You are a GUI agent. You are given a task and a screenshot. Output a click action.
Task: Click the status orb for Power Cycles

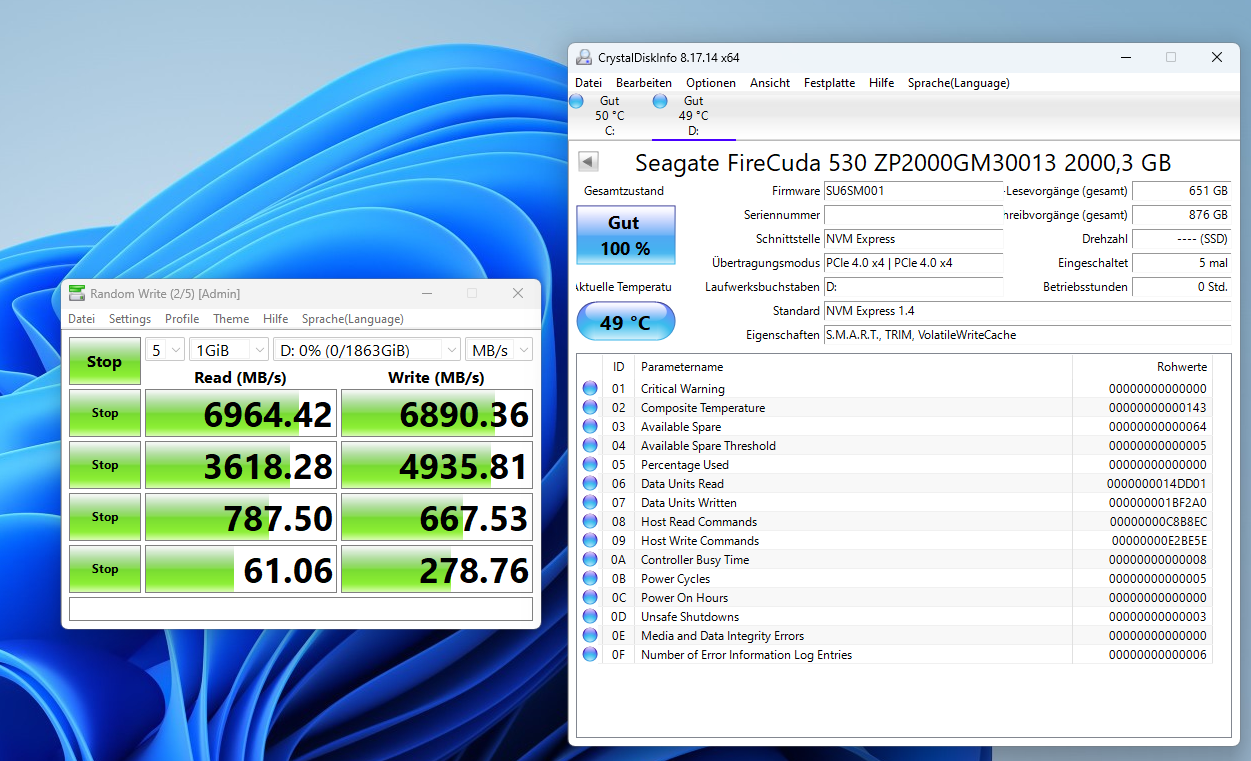pyautogui.click(x=590, y=578)
